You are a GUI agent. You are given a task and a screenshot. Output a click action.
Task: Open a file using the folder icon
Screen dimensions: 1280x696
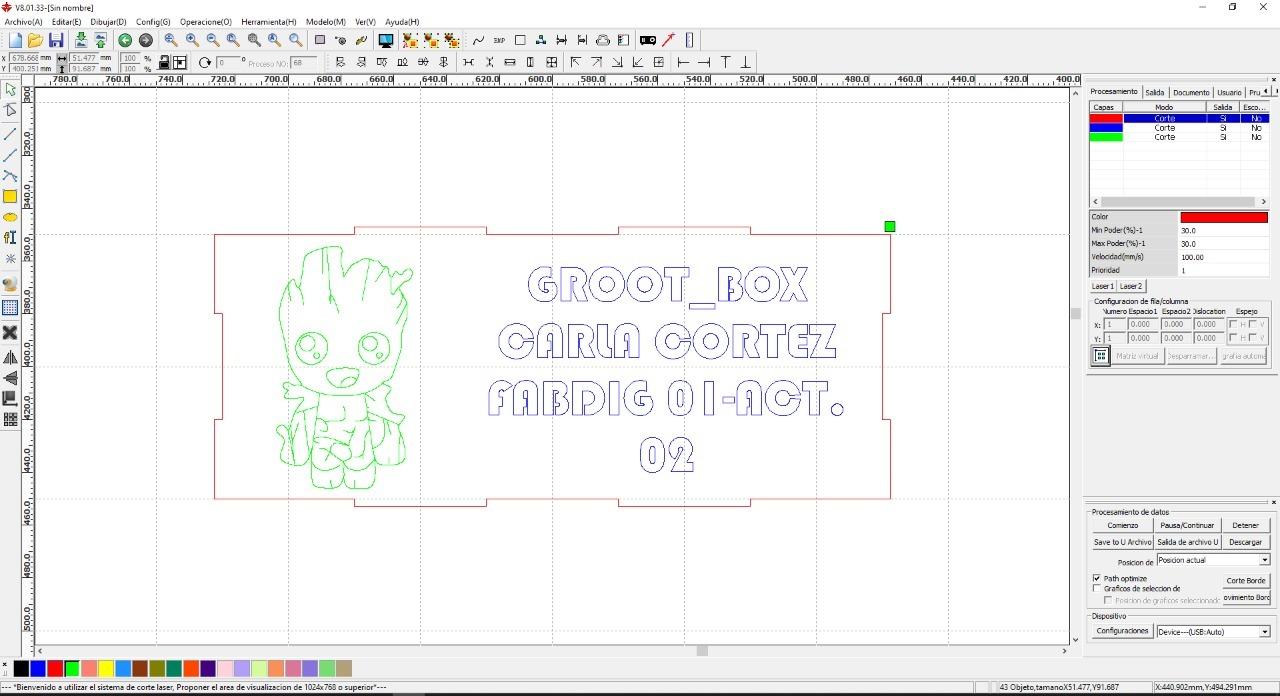[x=35, y=40]
